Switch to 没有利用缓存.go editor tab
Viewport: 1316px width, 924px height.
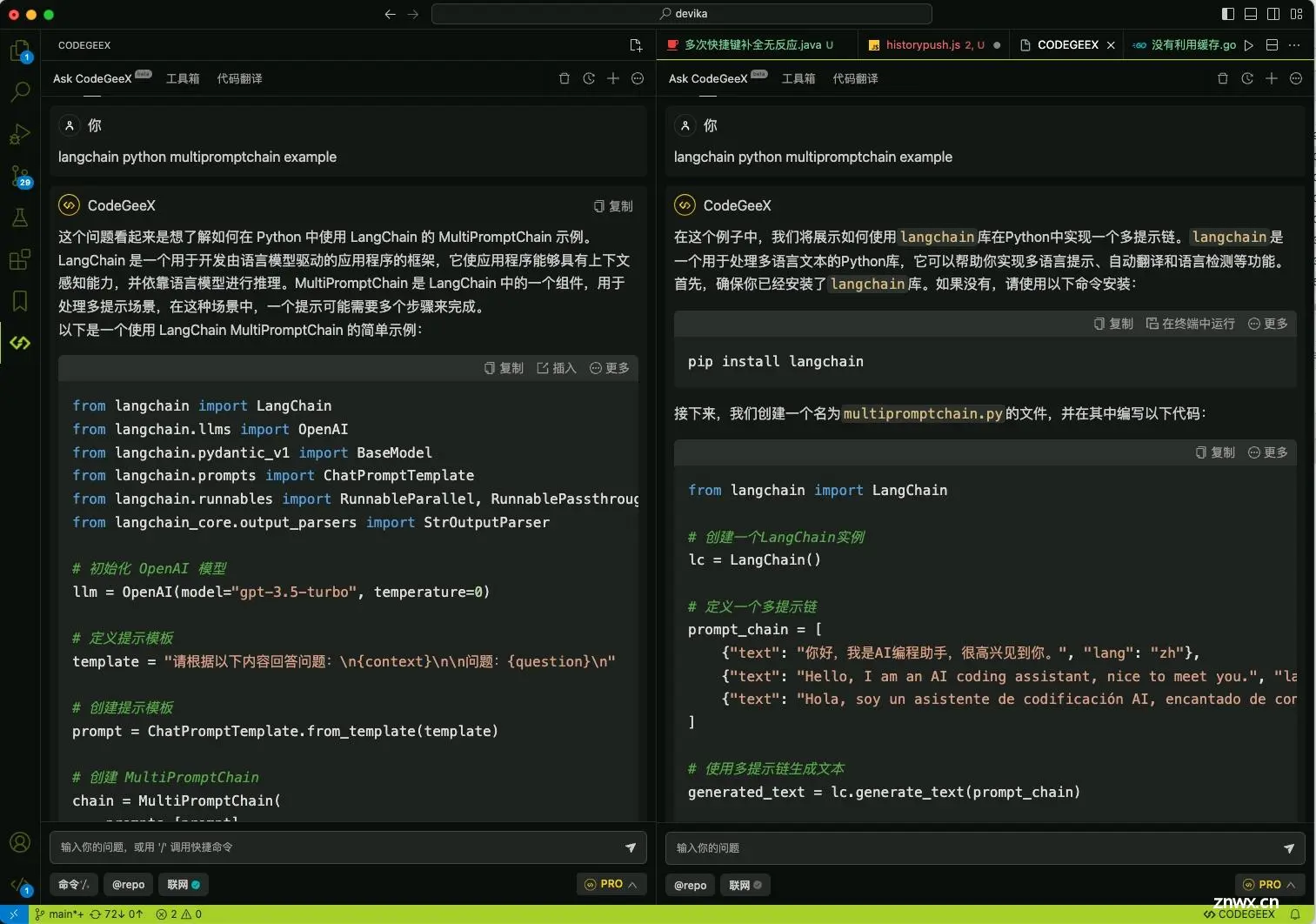(1185, 45)
